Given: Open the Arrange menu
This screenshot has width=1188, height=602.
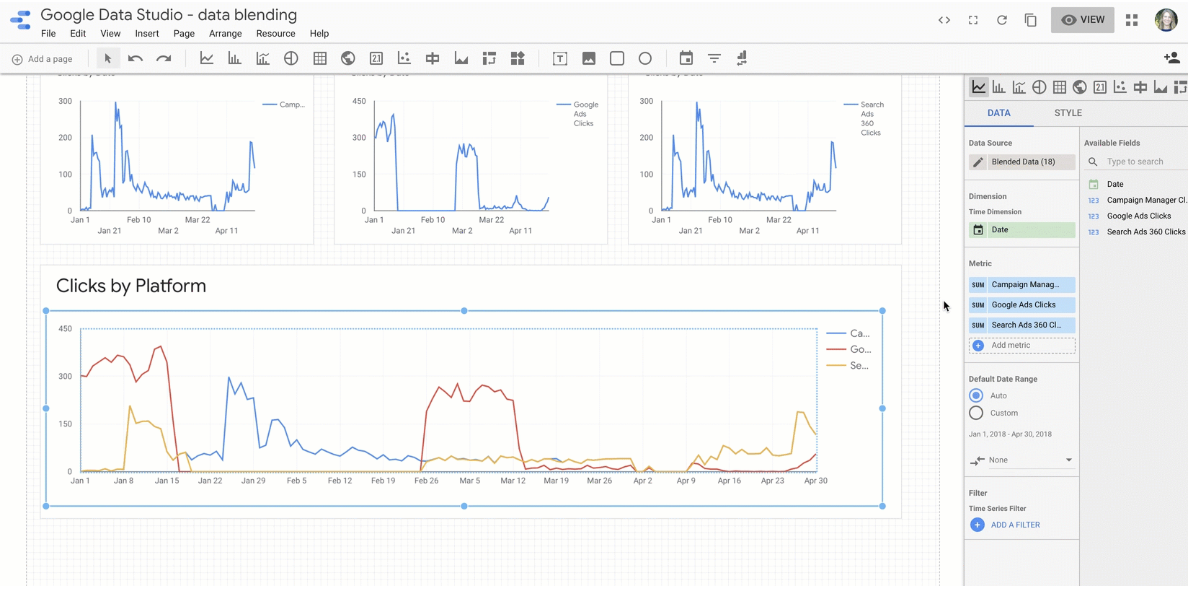Looking at the screenshot, I should click(226, 33).
